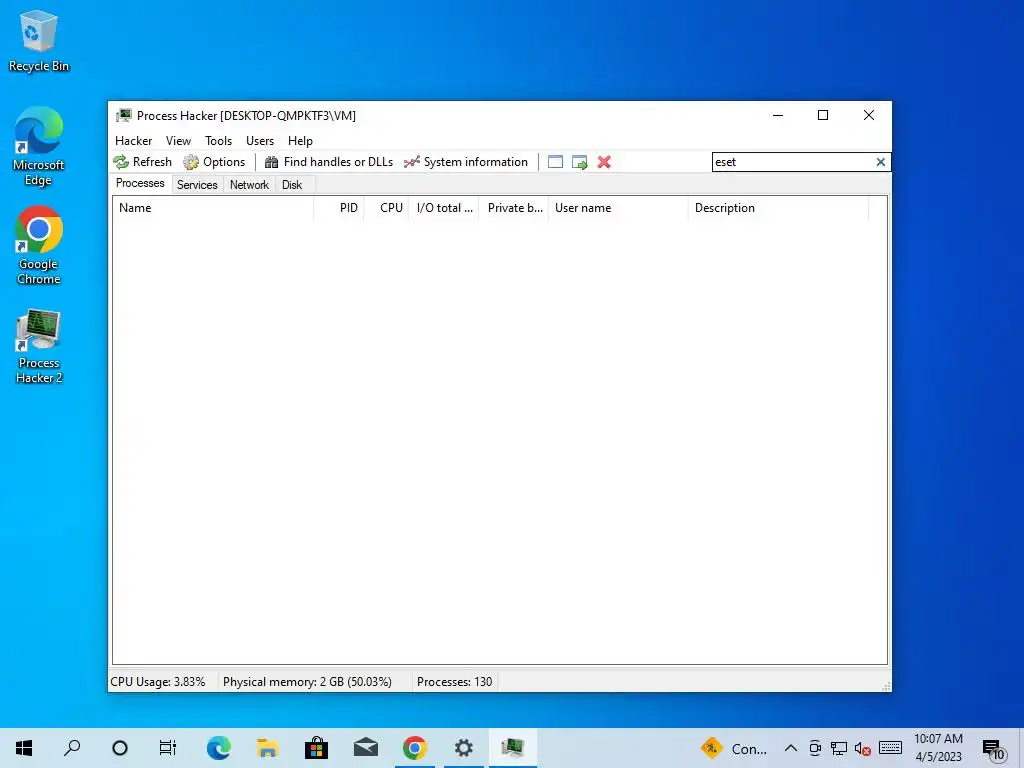Open the Hacker menu
This screenshot has width=1024, height=768.
pyautogui.click(x=133, y=141)
